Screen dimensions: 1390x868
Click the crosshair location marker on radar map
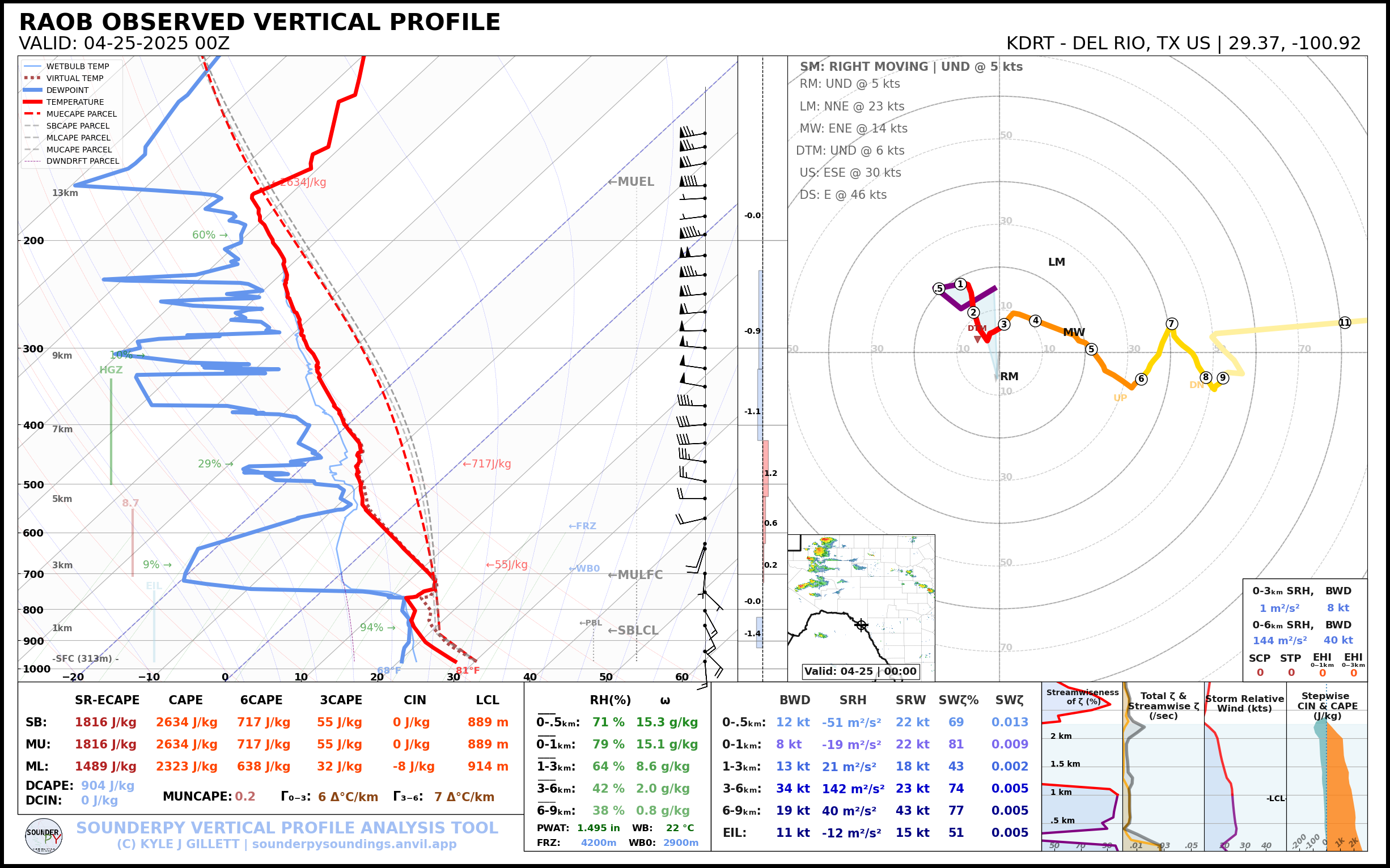pyautogui.click(x=861, y=624)
